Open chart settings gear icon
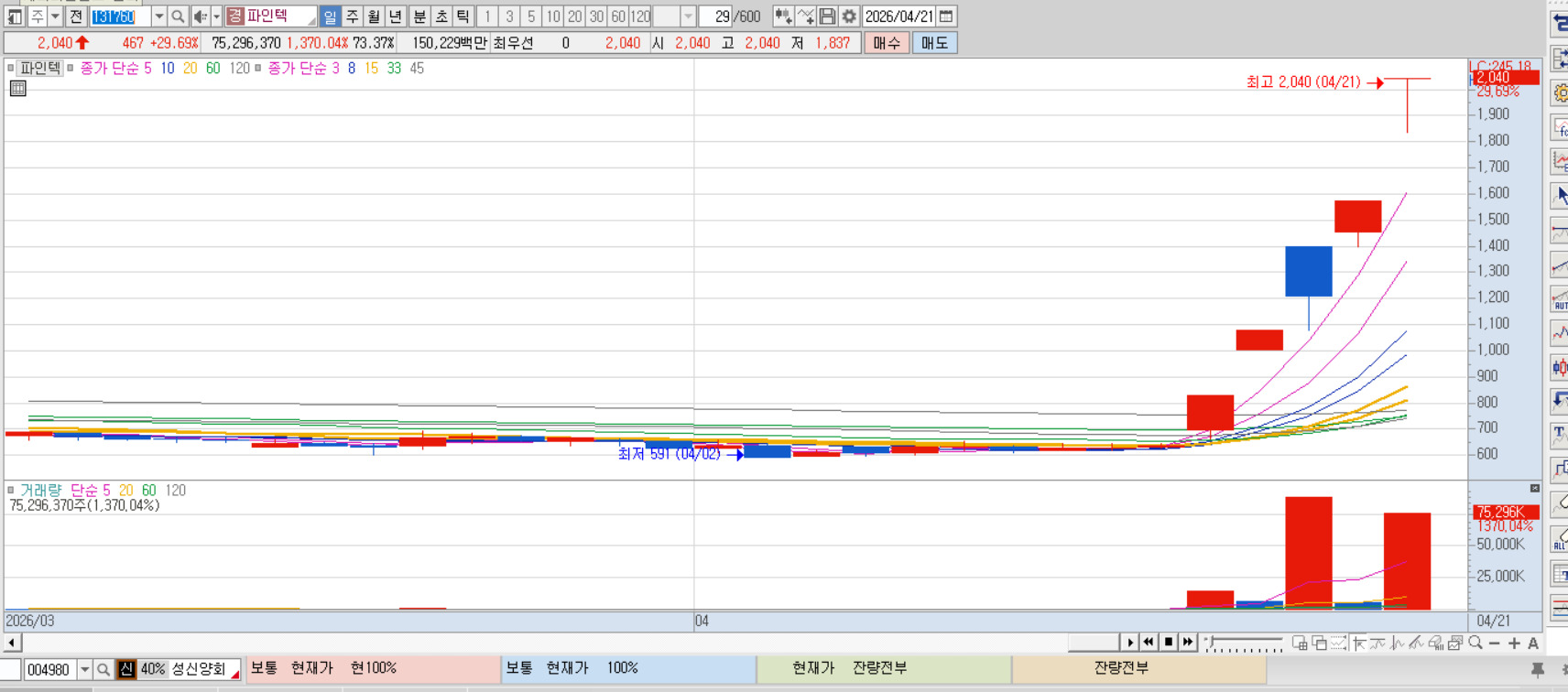 849,16
